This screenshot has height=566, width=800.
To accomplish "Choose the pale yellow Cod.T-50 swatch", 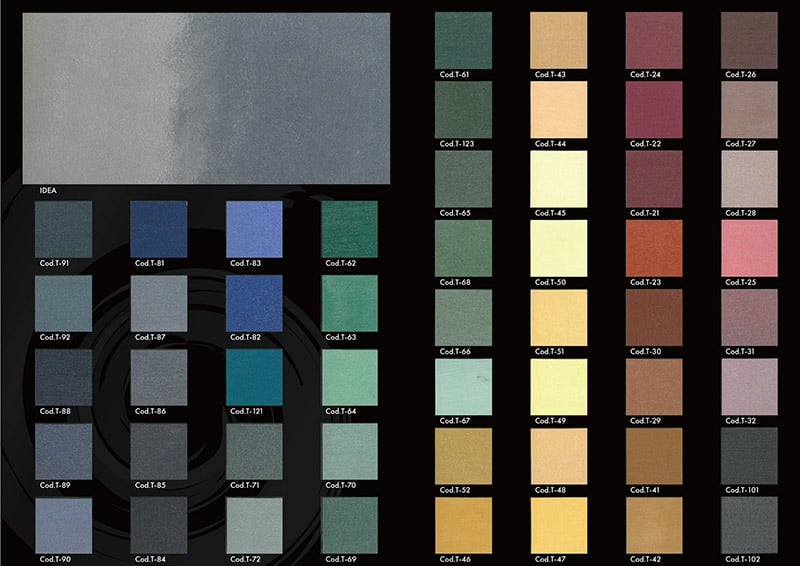I will [559, 249].
